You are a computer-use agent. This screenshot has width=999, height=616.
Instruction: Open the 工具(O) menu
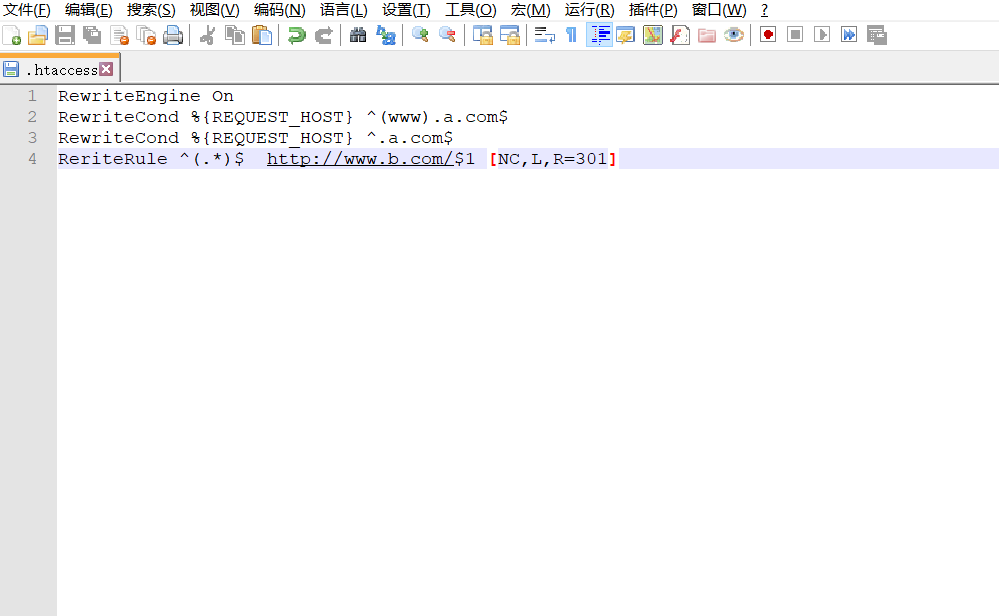click(470, 10)
